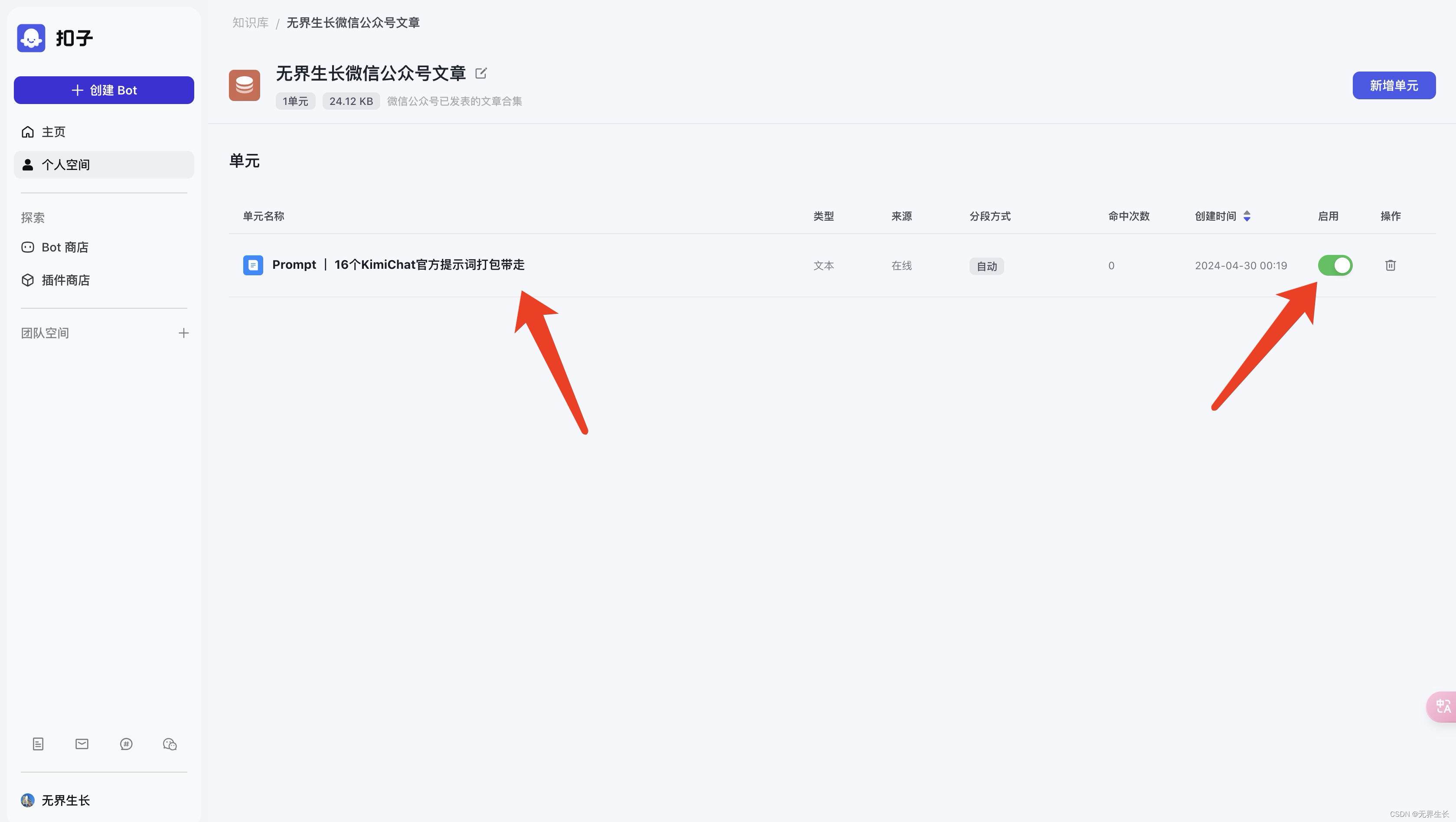
Task: Open the mail icon in the sidebar bottom
Action: click(82, 744)
